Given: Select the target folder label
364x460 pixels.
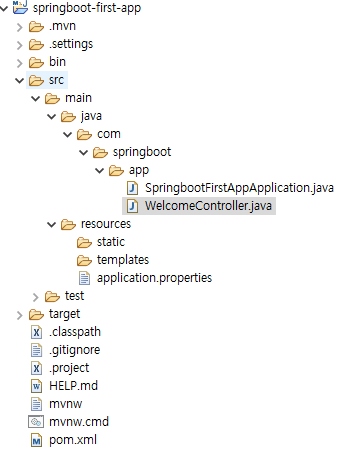Looking at the screenshot, I should pos(64,314).
